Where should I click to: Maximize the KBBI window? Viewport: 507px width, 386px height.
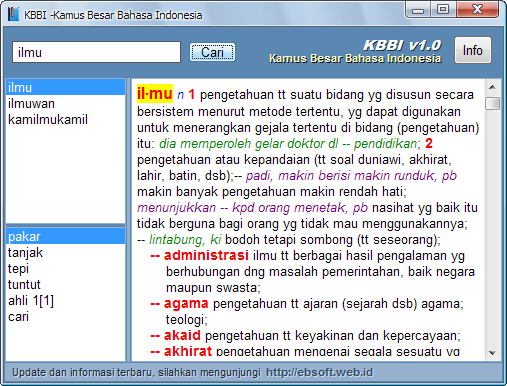click(x=443, y=9)
